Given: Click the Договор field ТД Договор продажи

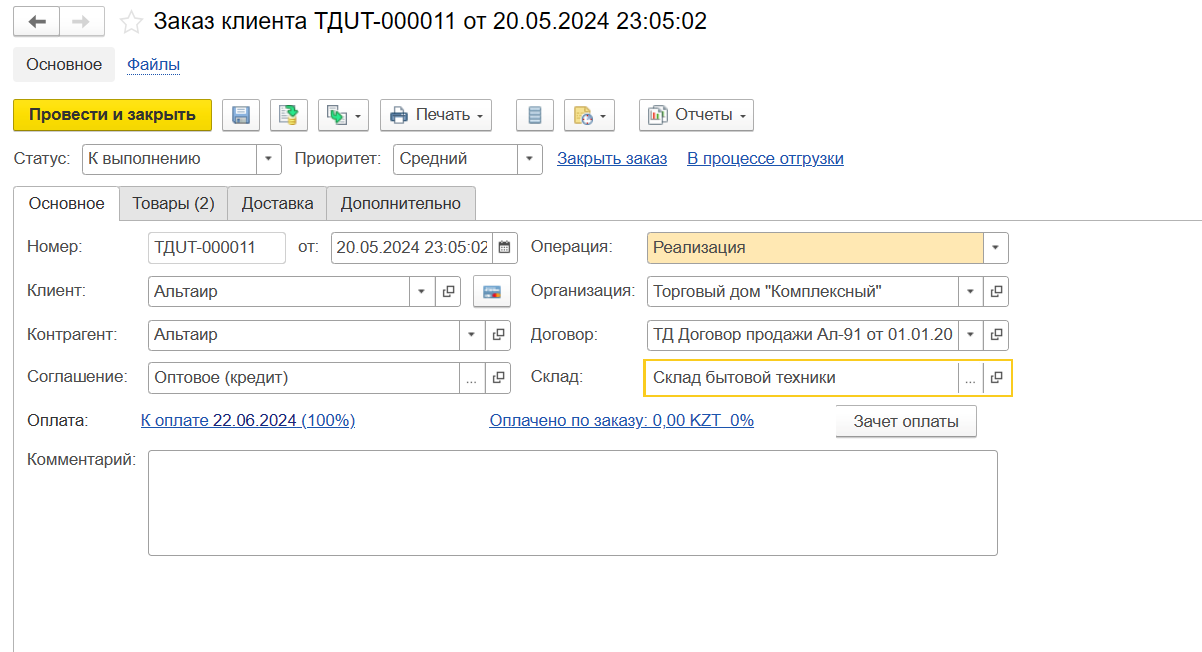Looking at the screenshot, I should pyautogui.click(x=803, y=335).
